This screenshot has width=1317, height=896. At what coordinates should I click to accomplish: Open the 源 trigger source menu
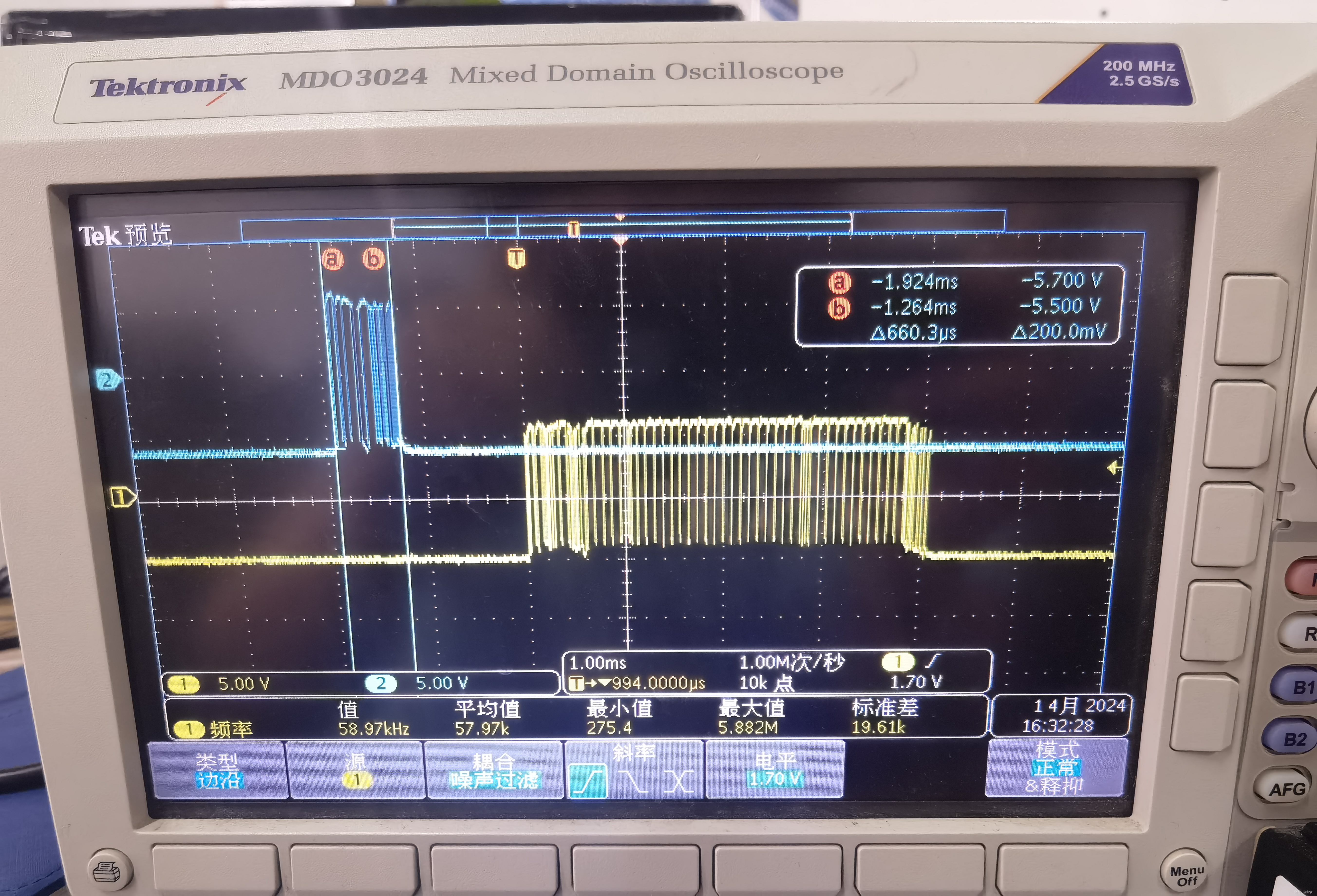(x=356, y=771)
